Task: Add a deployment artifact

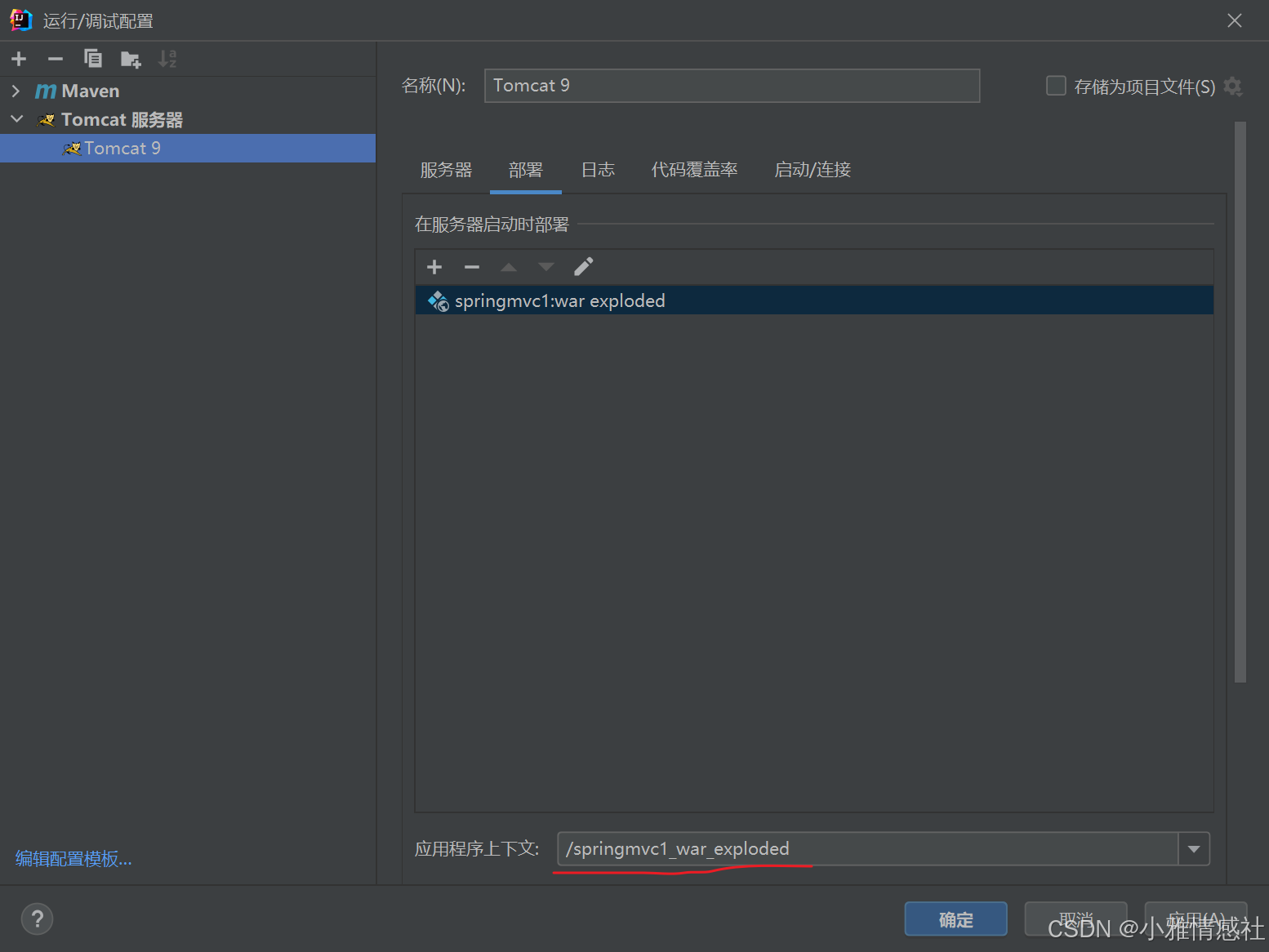Action: point(434,267)
